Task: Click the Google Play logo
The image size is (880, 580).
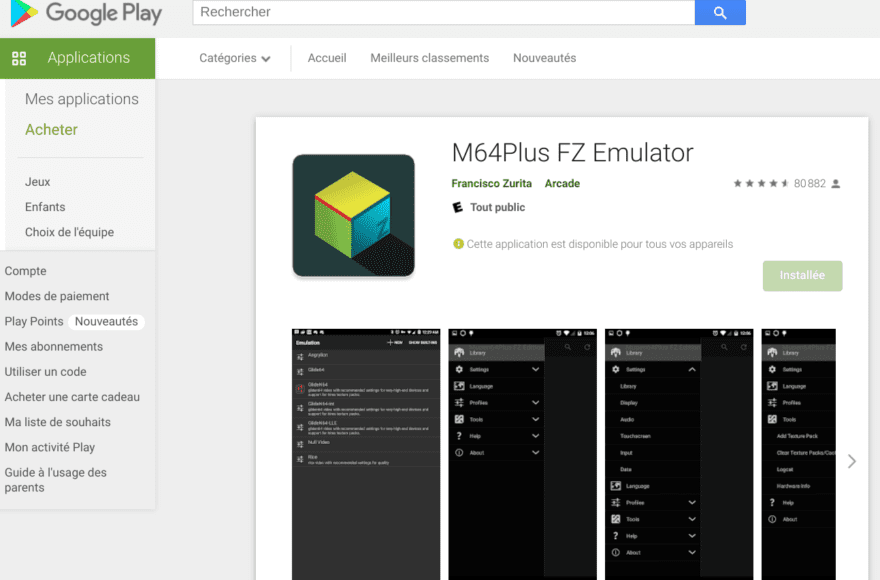Action: (86, 13)
